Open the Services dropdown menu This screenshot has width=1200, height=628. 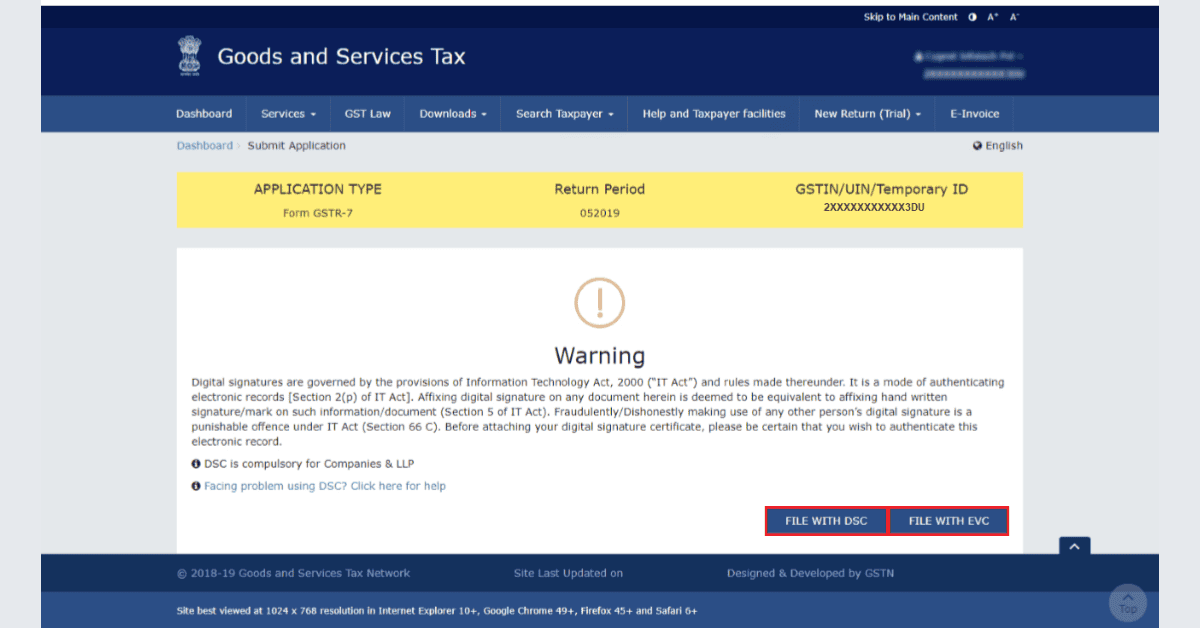[x=288, y=113]
